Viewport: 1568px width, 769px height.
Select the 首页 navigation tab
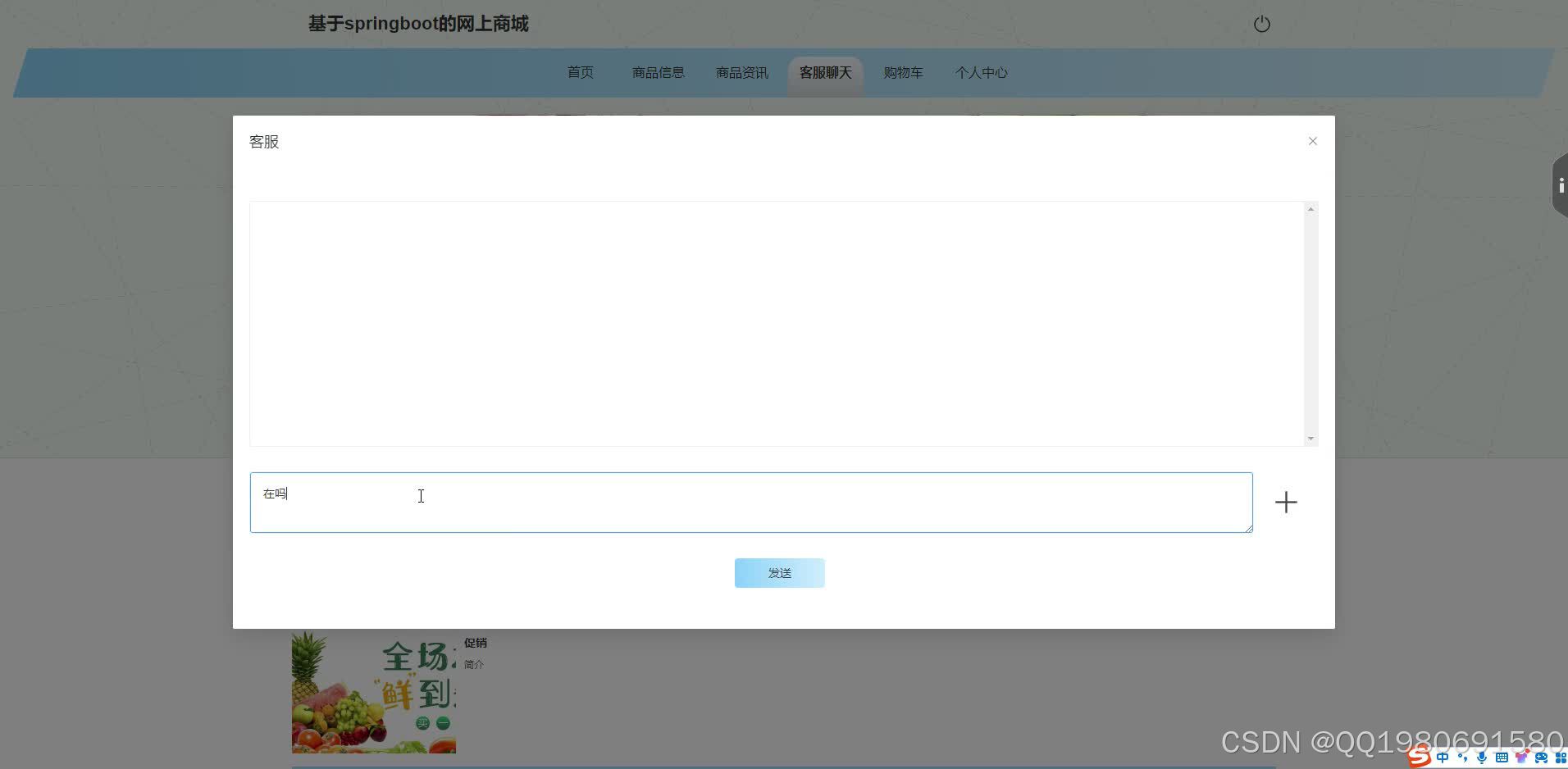[580, 72]
